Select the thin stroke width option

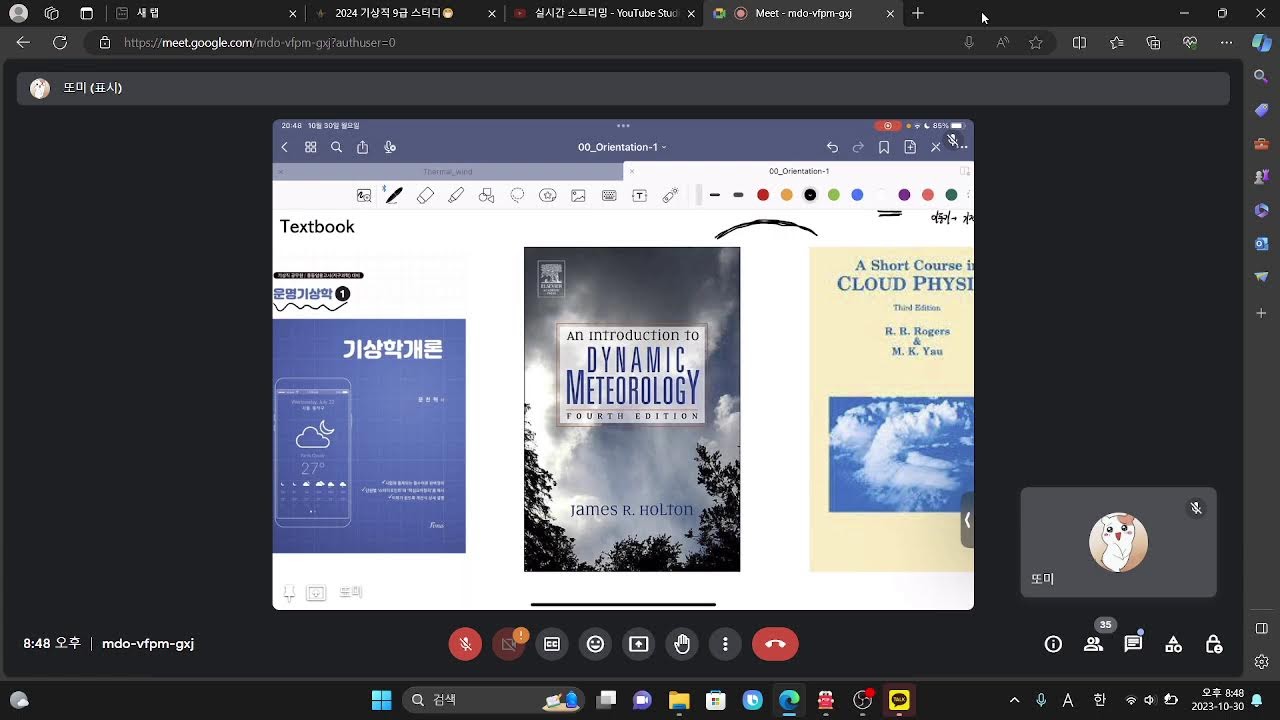(715, 195)
